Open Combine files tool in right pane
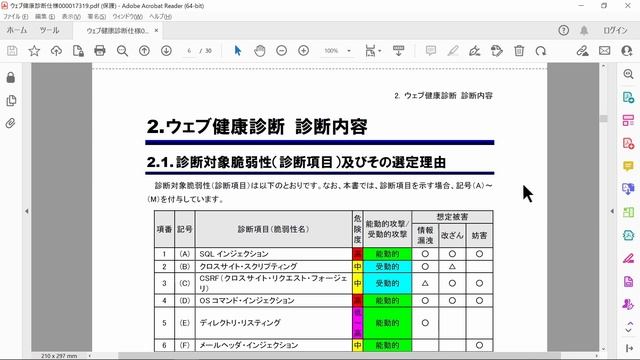The height and width of the screenshot is (360, 640). click(x=629, y=189)
